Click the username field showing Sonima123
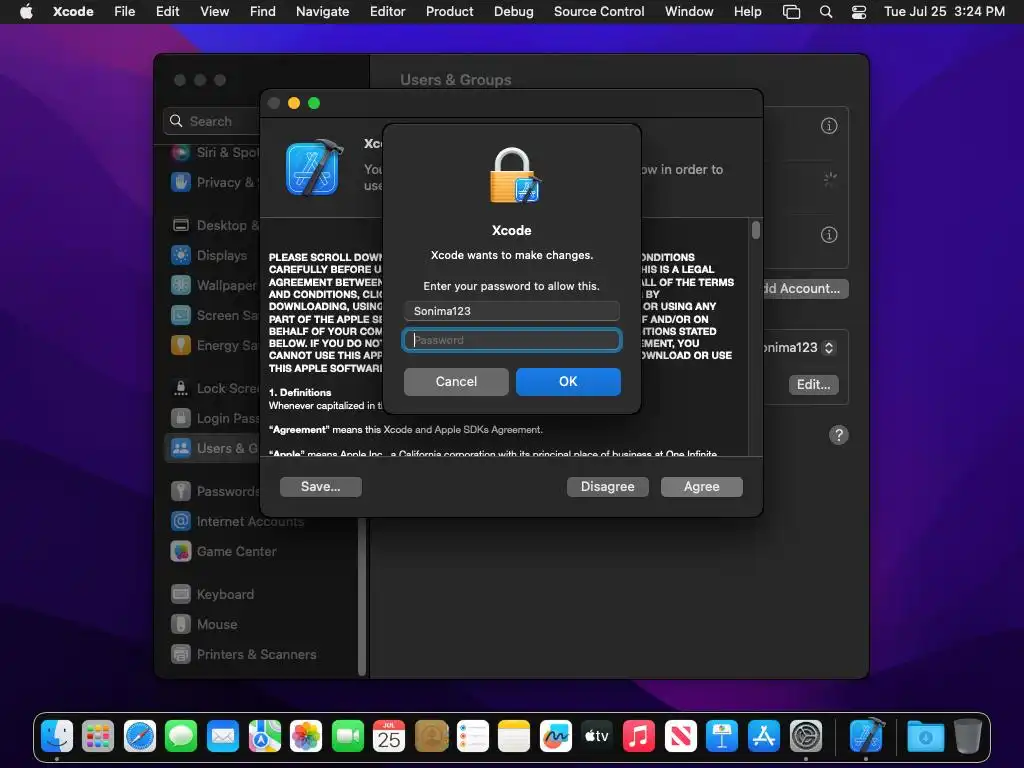Screen dimensions: 1024x768 (x=512, y=311)
